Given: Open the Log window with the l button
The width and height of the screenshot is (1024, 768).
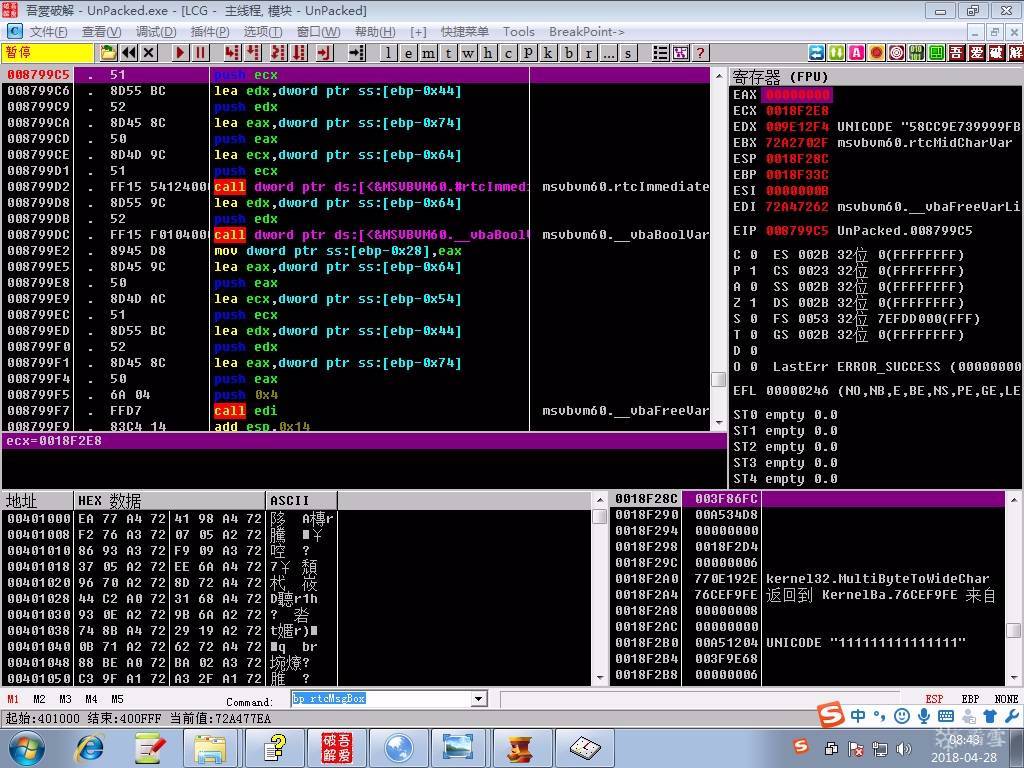Looking at the screenshot, I should pyautogui.click(x=389, y=53).
